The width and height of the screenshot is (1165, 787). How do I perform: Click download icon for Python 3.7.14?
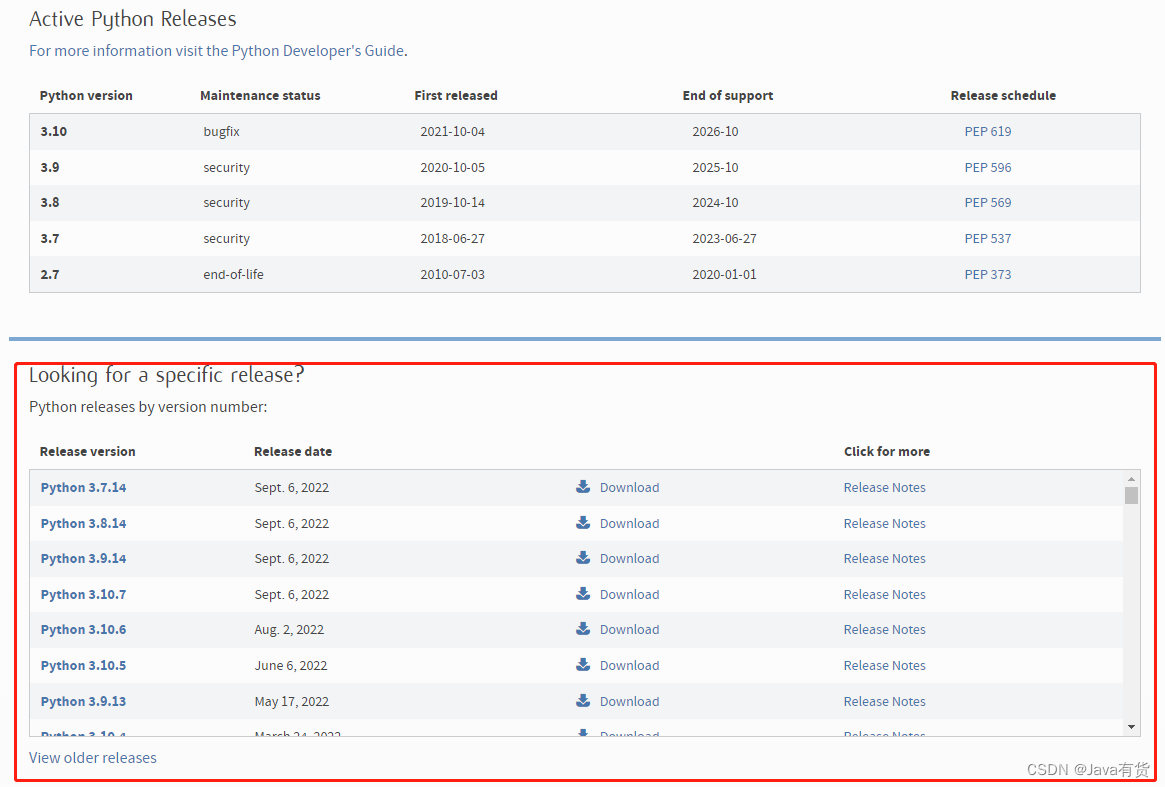583,487
